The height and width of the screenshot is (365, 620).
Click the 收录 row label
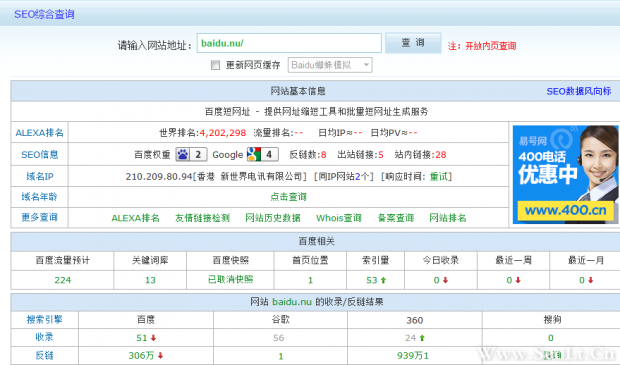point(44,337)
